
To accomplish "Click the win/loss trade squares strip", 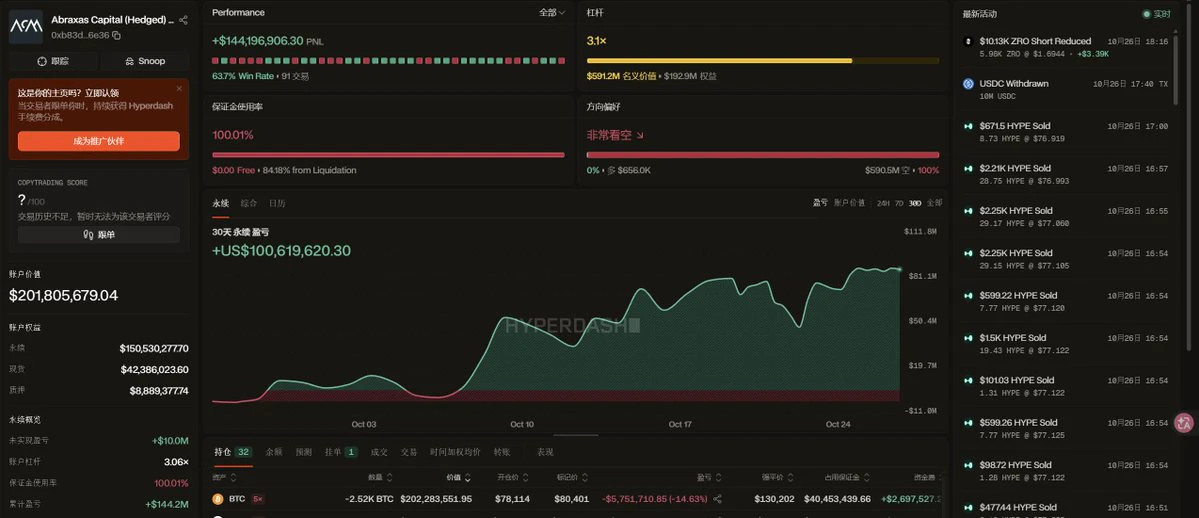I will (x=388, y=60).
